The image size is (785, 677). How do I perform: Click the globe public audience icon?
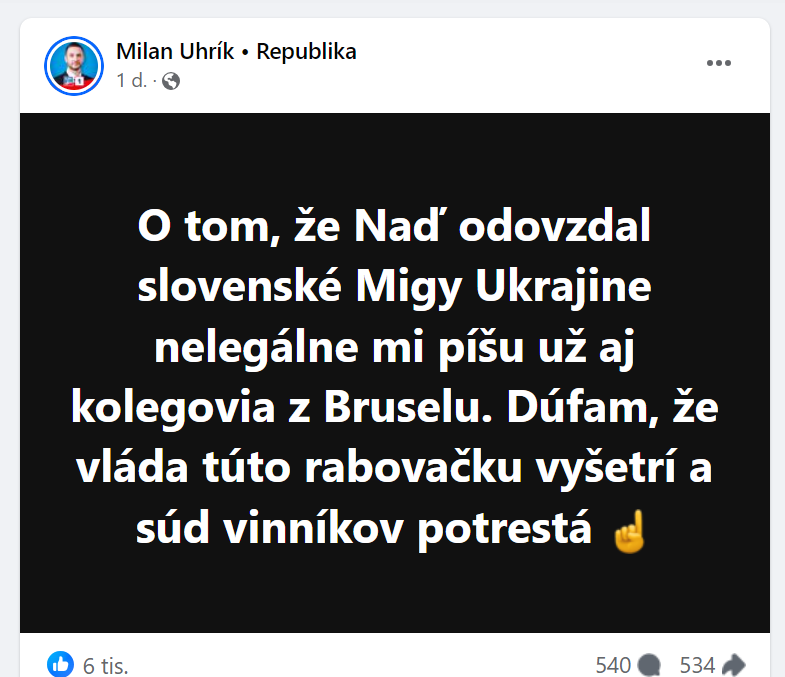coord(171,81)
